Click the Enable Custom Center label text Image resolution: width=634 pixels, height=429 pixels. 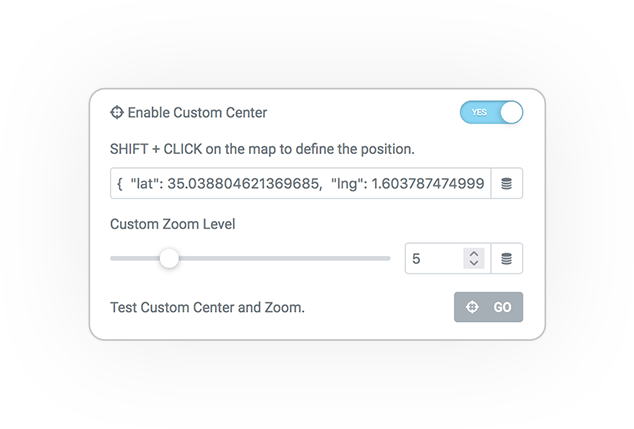click(197, 112)
